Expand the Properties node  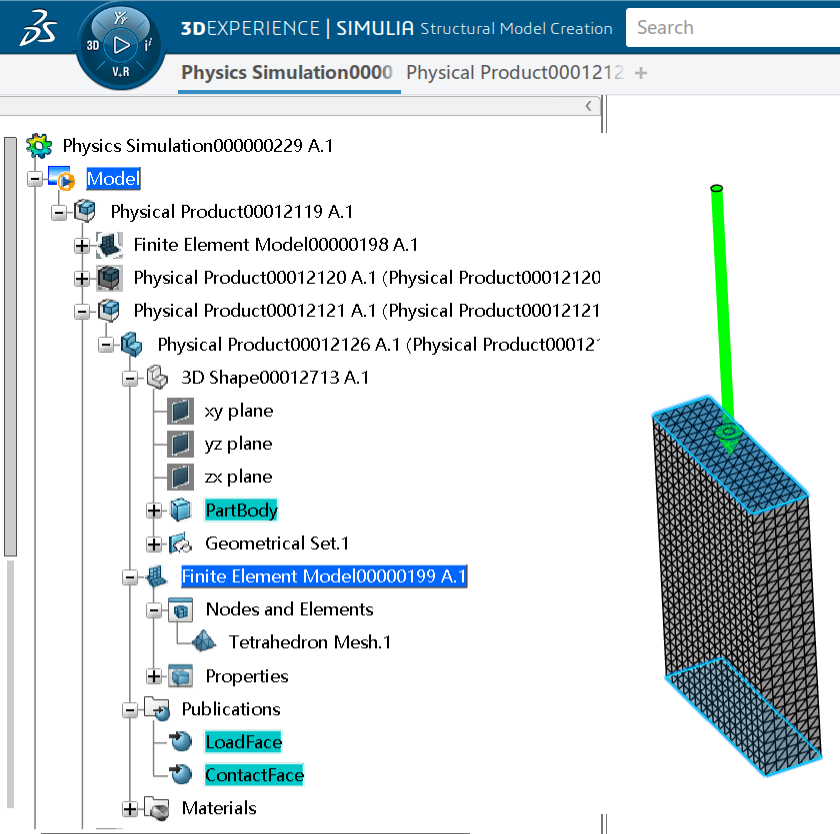pyautogui.click(x=154, y=676)
